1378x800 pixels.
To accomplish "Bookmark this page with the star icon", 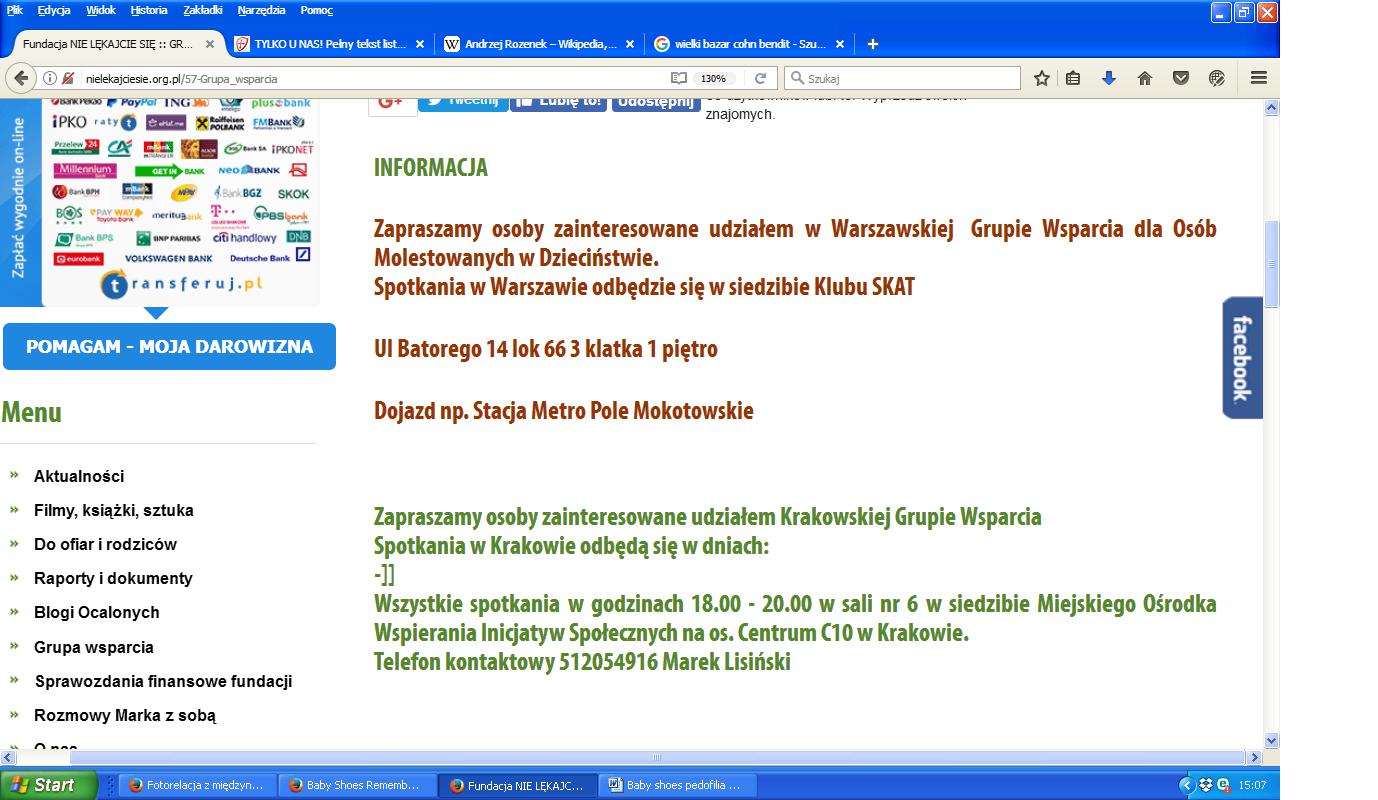I will tap(1042, 78).
